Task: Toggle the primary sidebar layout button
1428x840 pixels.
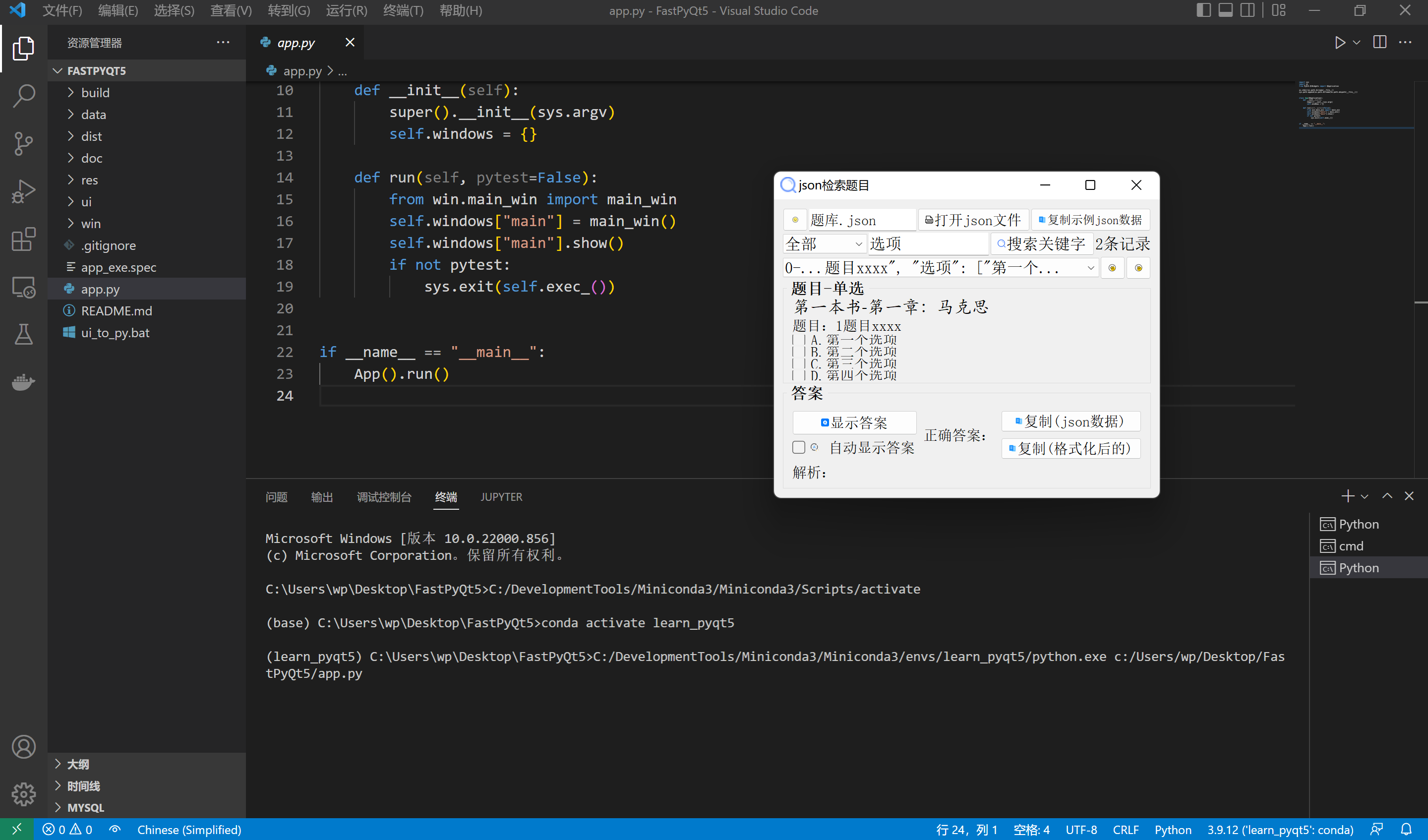Action: coord(1203,10)
